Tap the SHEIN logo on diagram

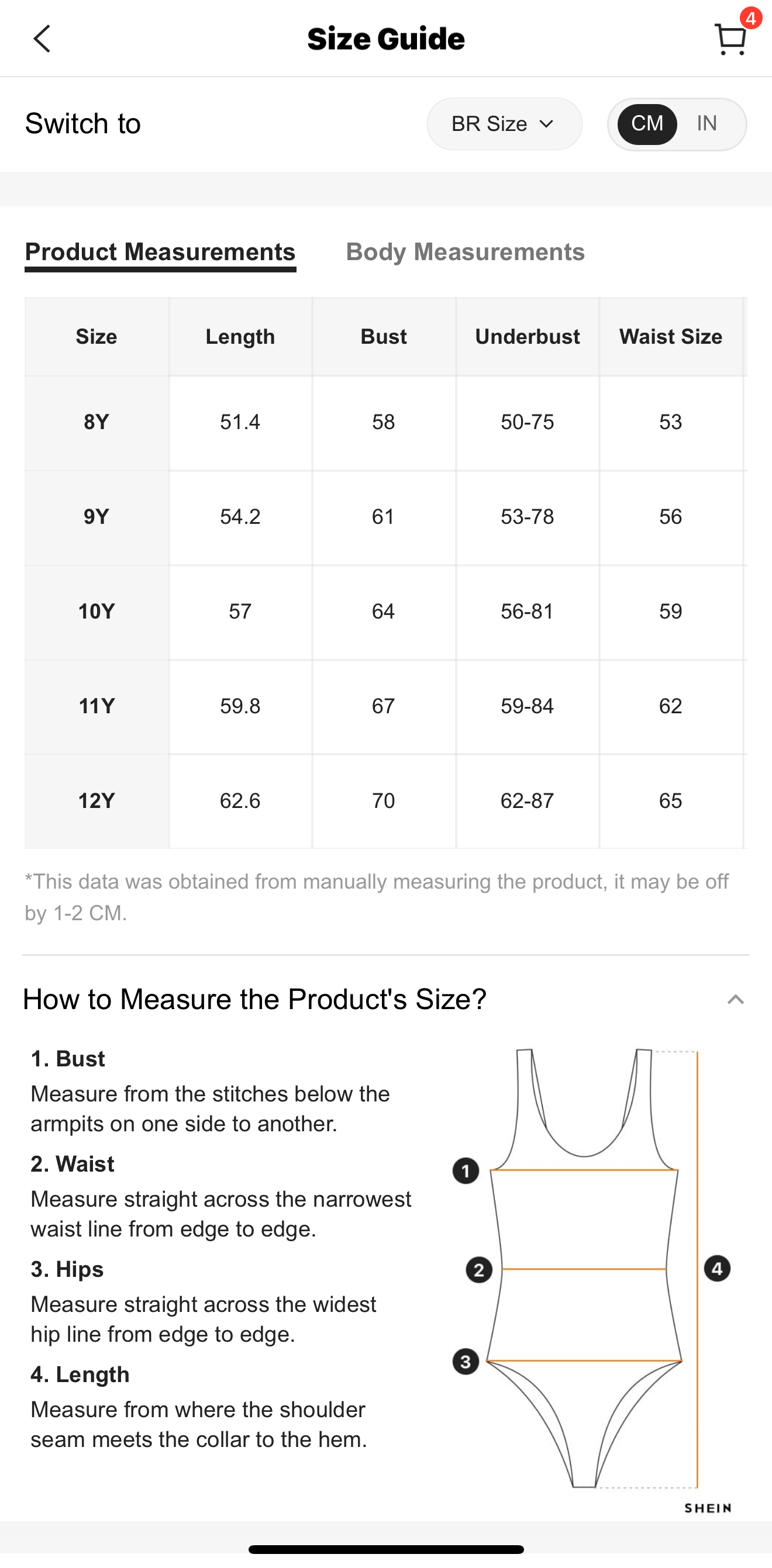coord(708,1508)
